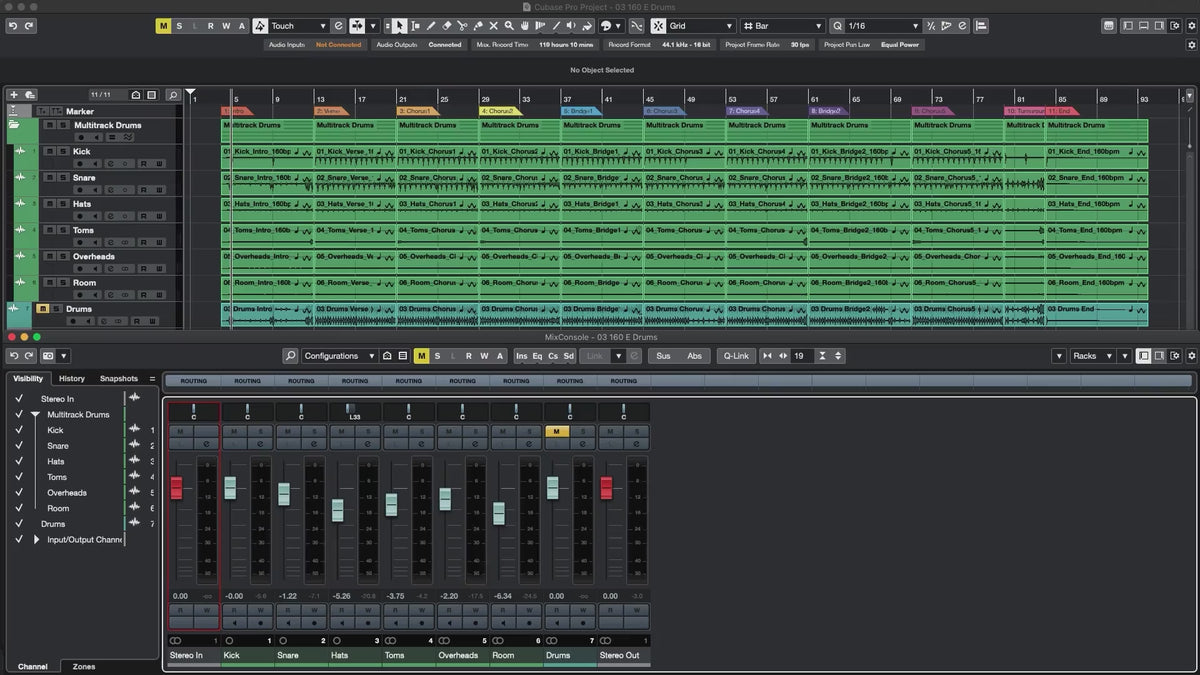1200x675 pixels.
Task: Click the MixConsole channel search magnifier icon
Action: click(x=290, y=356)
